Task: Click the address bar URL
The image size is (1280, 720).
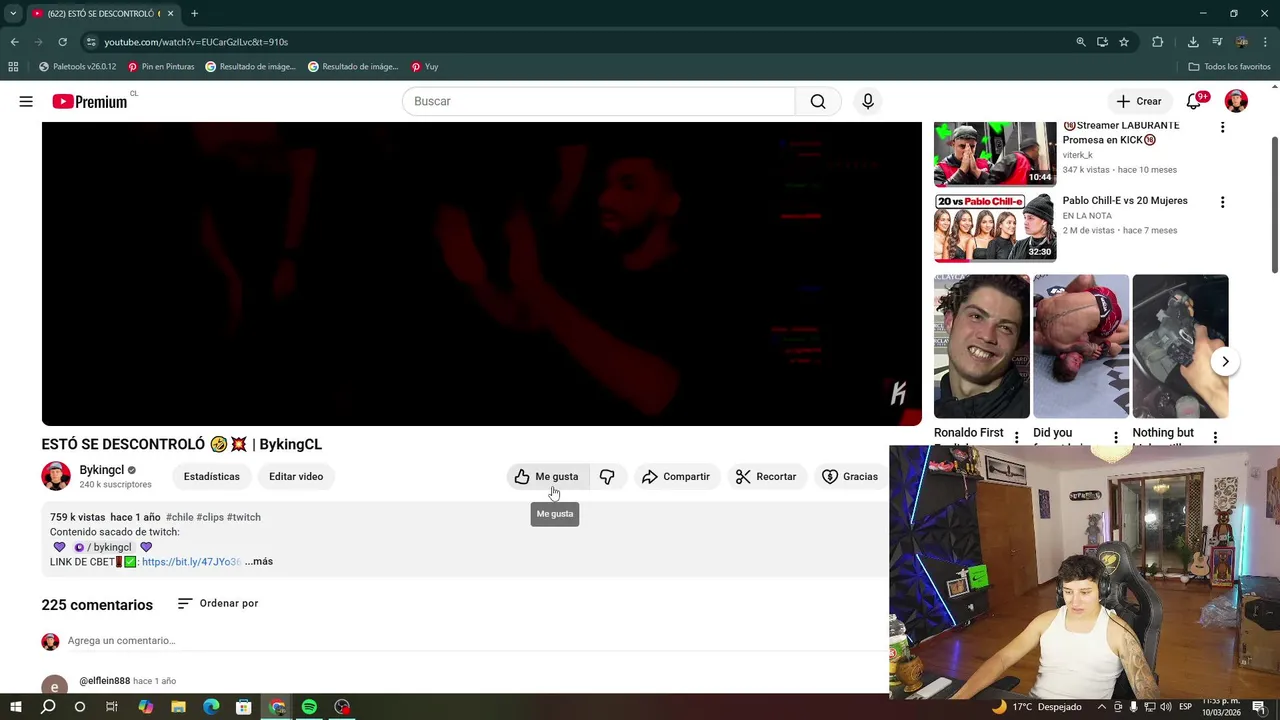Action: point(196,42)
